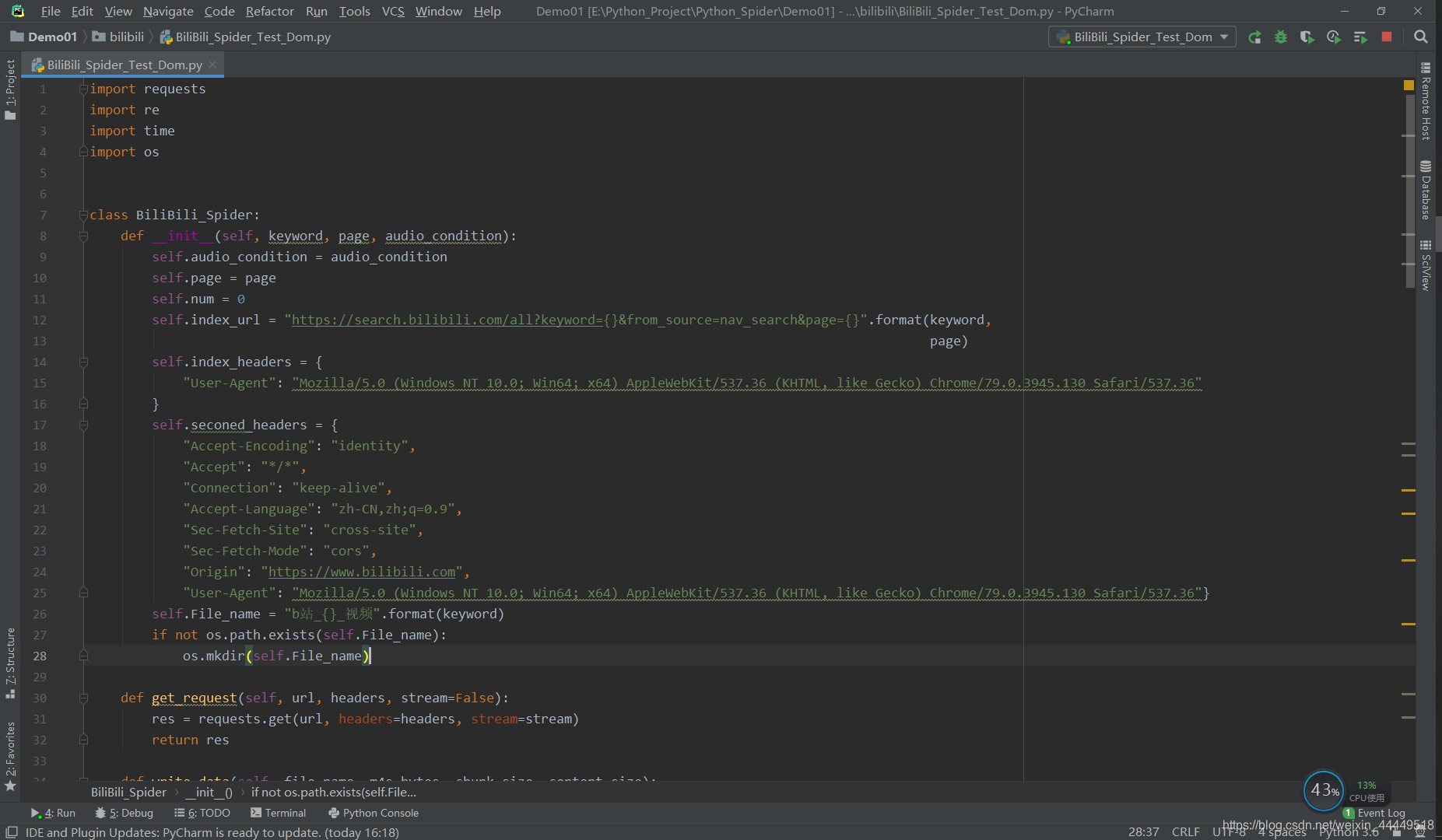Click line number 28 in gutter
The width and height of the screenshot is (1442, 840).
click(x=40, y=656)
